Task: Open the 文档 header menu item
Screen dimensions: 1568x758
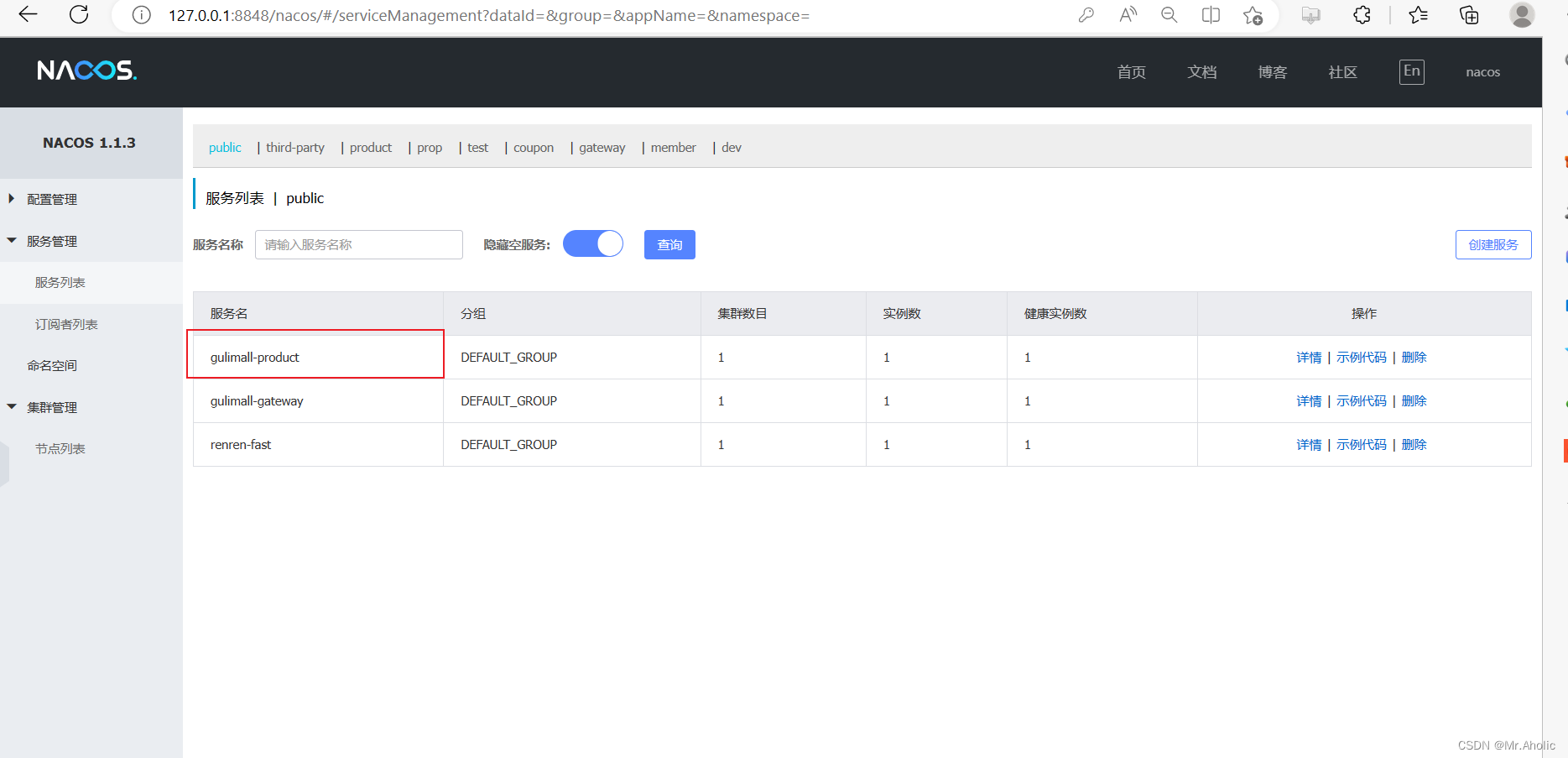Action: 1202,72
